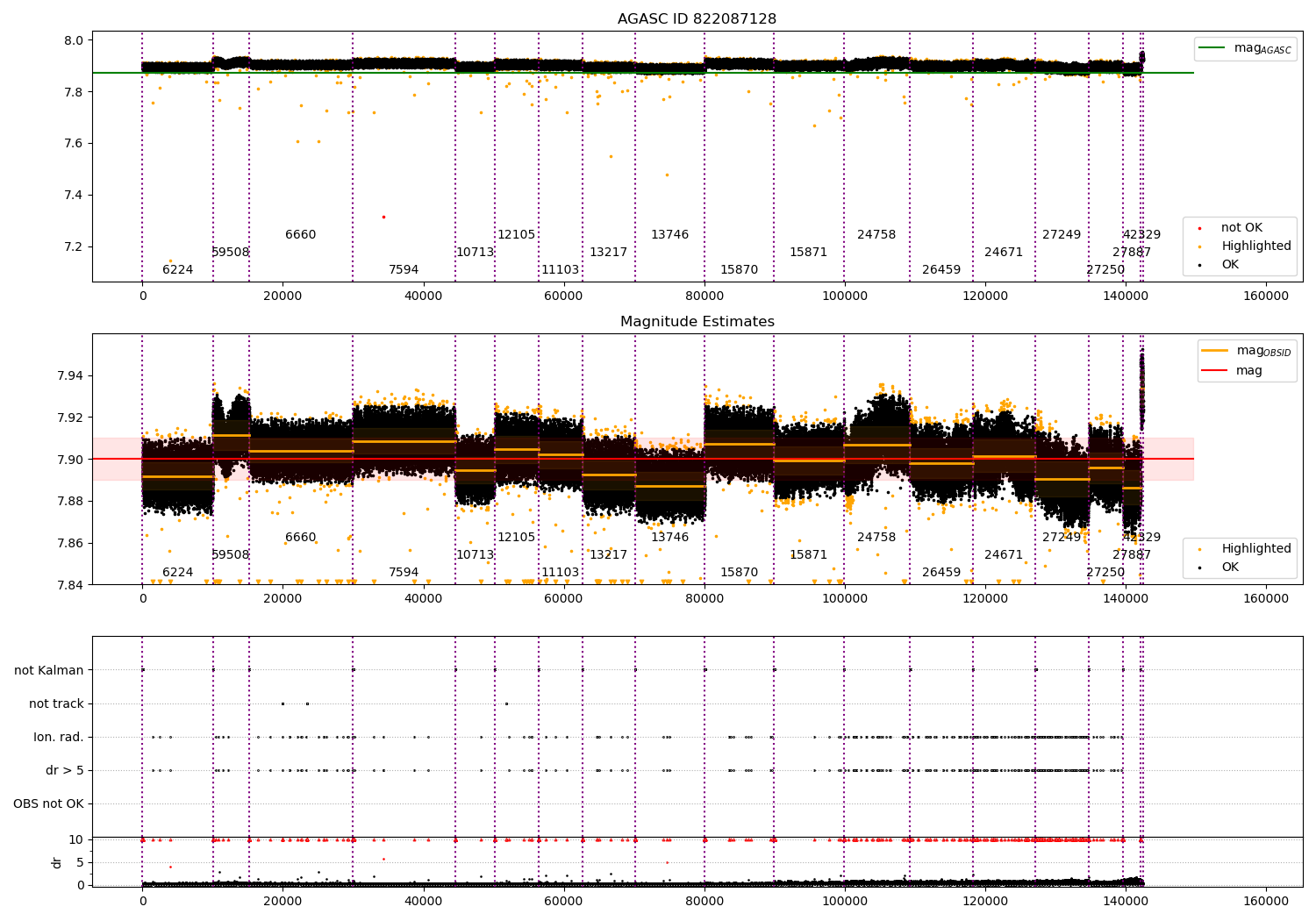Select OBSID label 15871 in the middle plot
Screen dimensions: 1316x921
pyautogui.click(x=808, y=555)
